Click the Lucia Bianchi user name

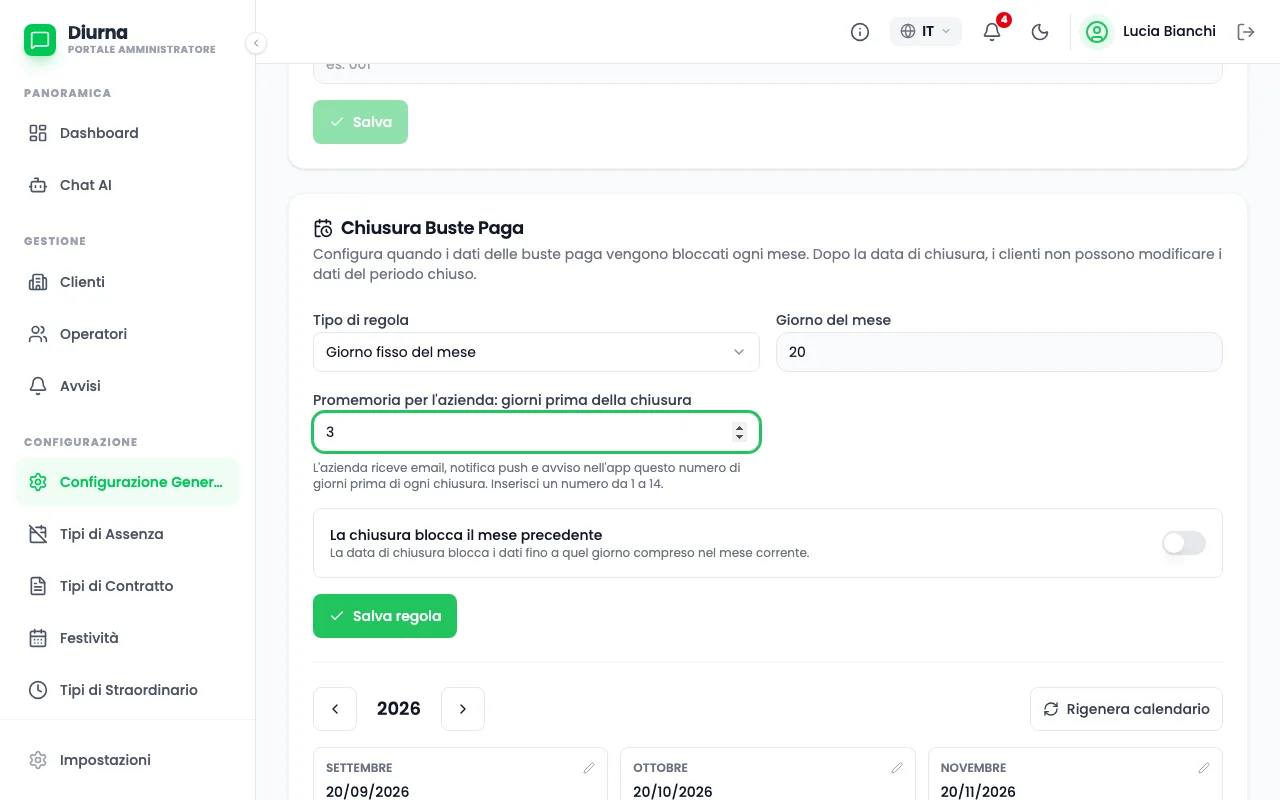click(1169, 31)
